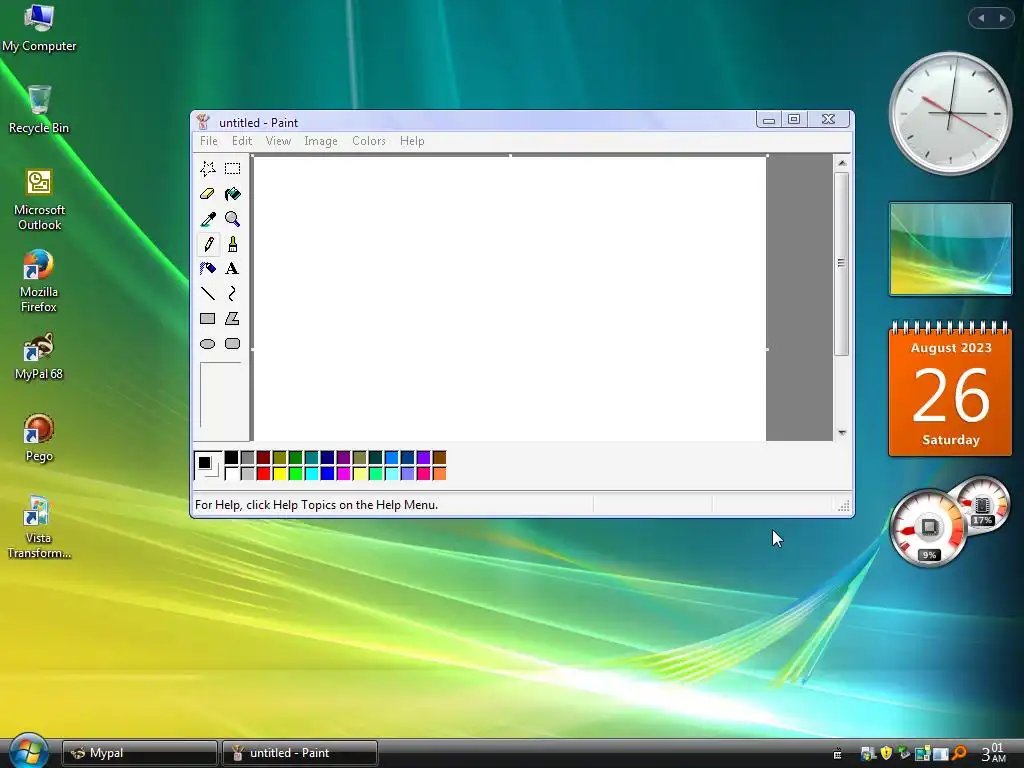Pick the Airbrush spray tool
The image size is (1024, 768).
pos(208,268)
